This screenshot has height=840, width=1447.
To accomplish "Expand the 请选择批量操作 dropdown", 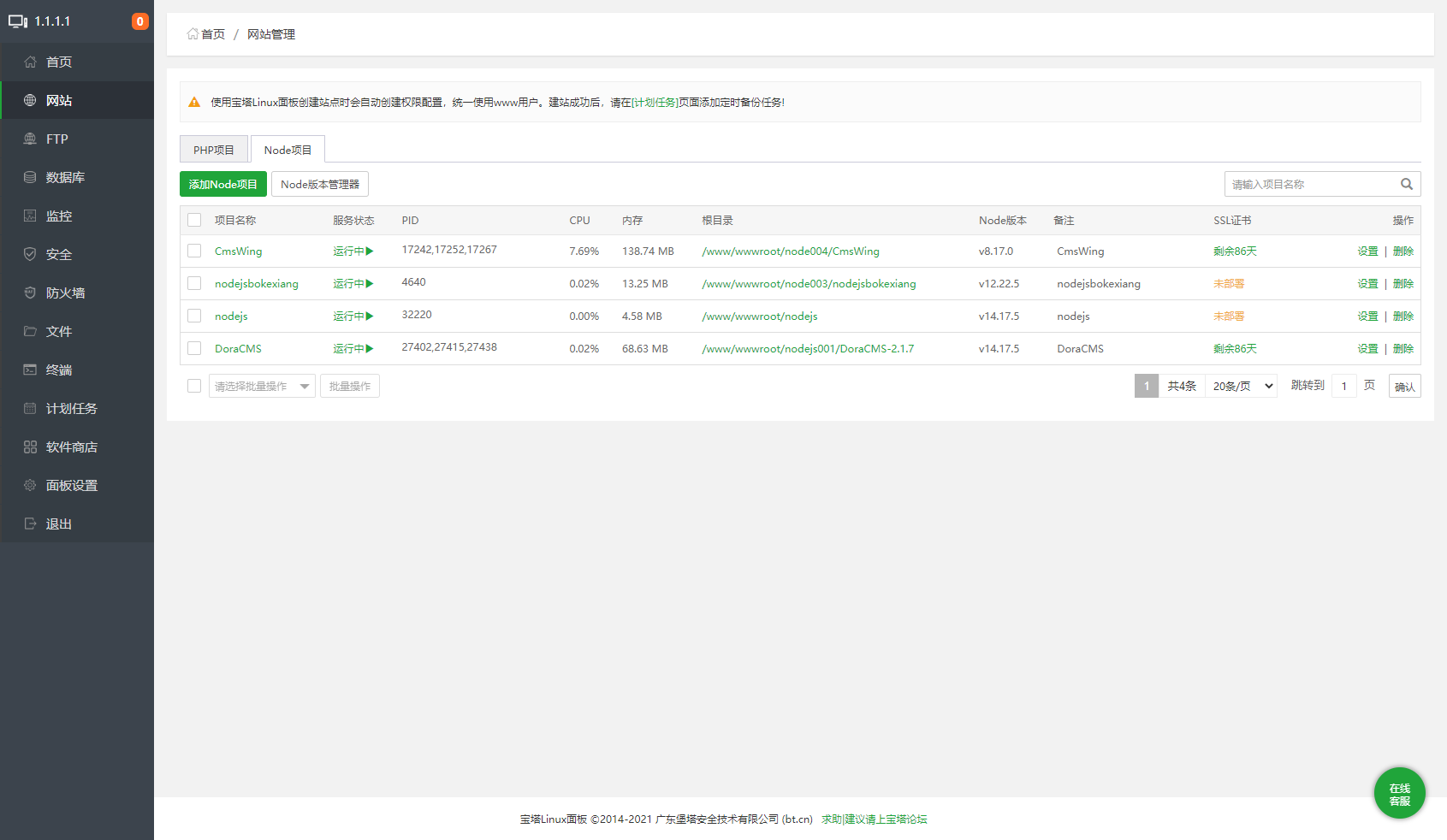I will tap(262, 386).
